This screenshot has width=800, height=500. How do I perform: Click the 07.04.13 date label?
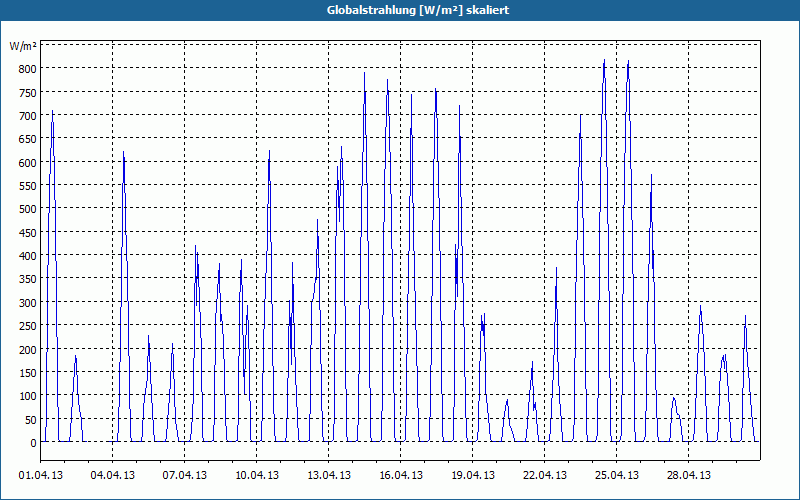tap(185, 476)
